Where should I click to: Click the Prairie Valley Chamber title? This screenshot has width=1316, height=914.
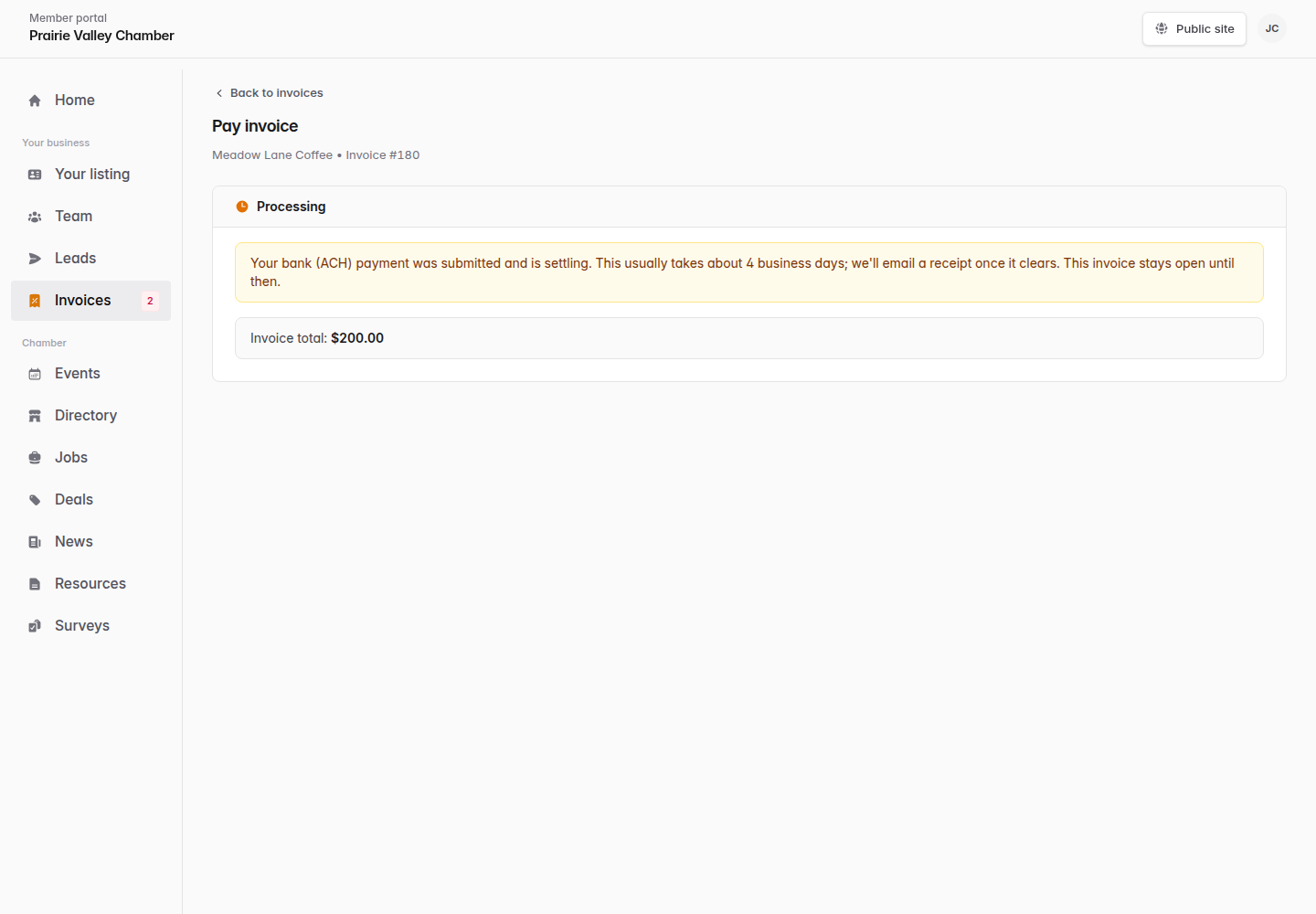(x=101, y=36)
